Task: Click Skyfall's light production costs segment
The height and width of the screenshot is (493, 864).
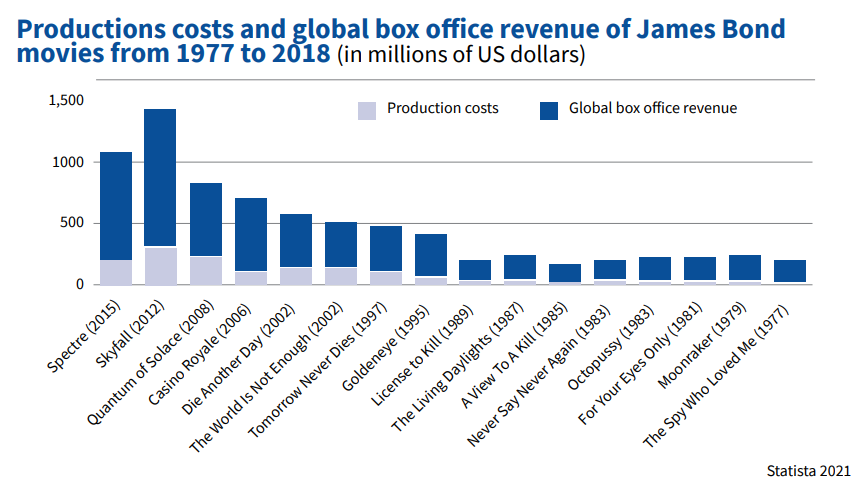Action: coord(160,266)
